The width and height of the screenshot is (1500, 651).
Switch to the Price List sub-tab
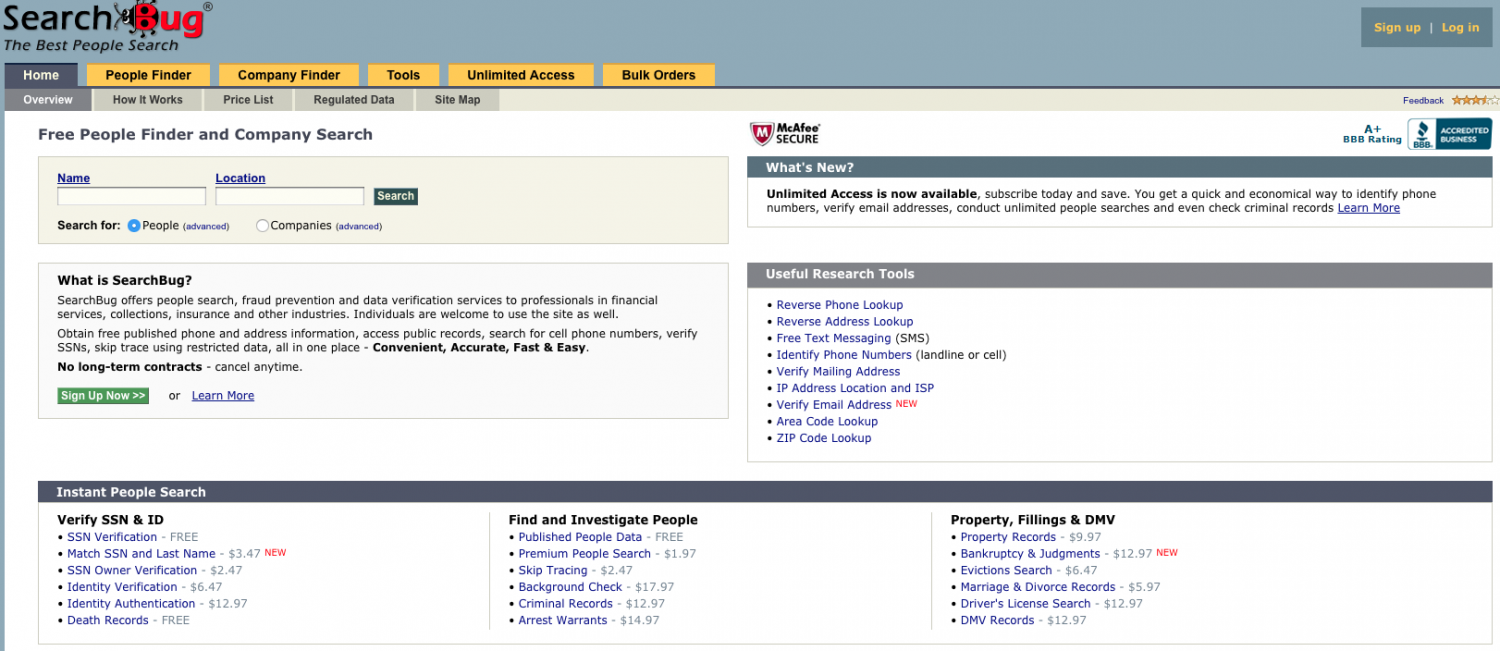(248, 100)
